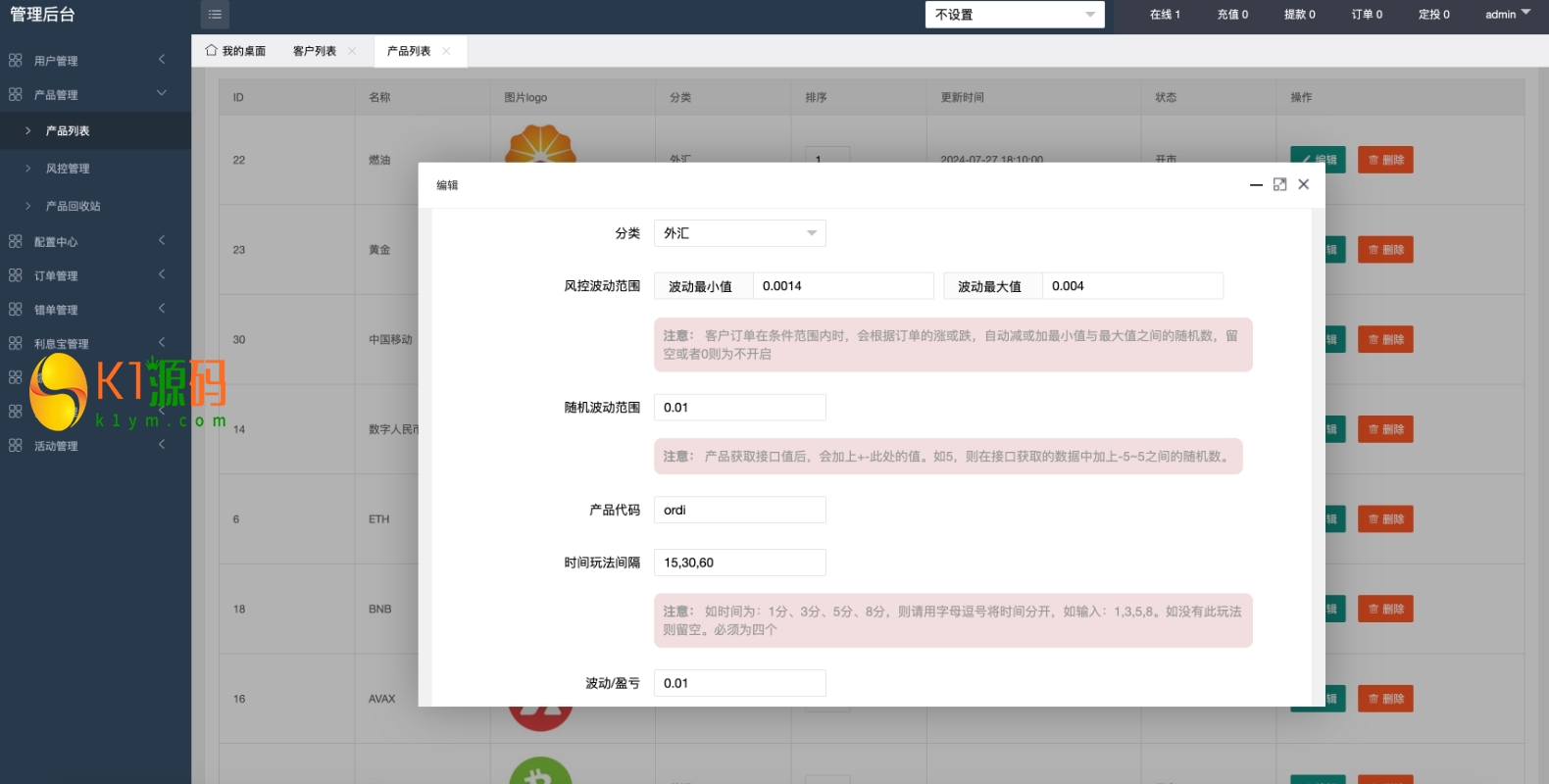Delete product row 23 黄金
1549x784 pixels.
tap(1385, 250)
